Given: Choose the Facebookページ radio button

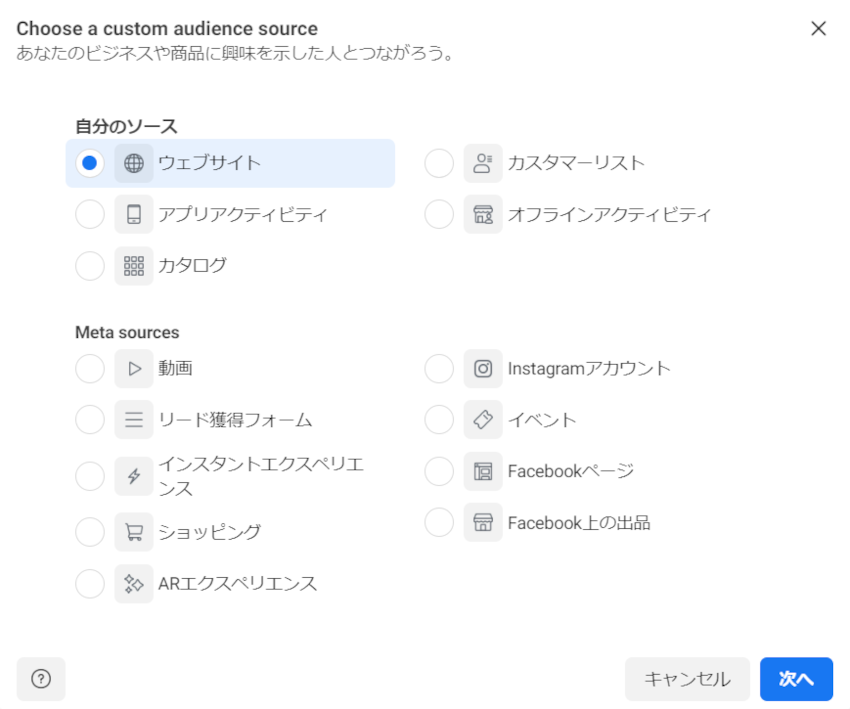Looking at the screenshot, I should [x=439, y=472].
